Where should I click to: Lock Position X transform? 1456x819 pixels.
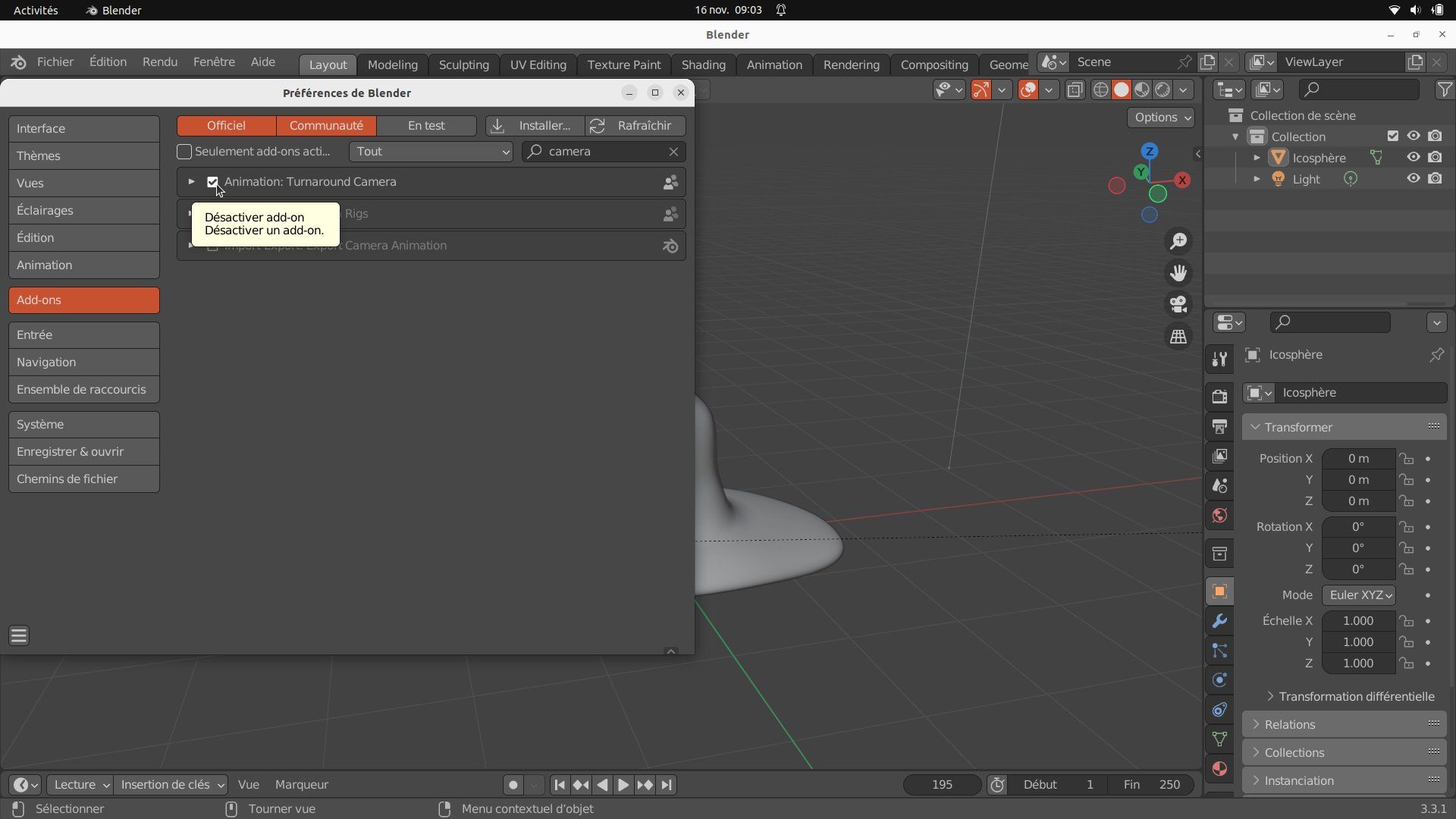point(1407,459)
